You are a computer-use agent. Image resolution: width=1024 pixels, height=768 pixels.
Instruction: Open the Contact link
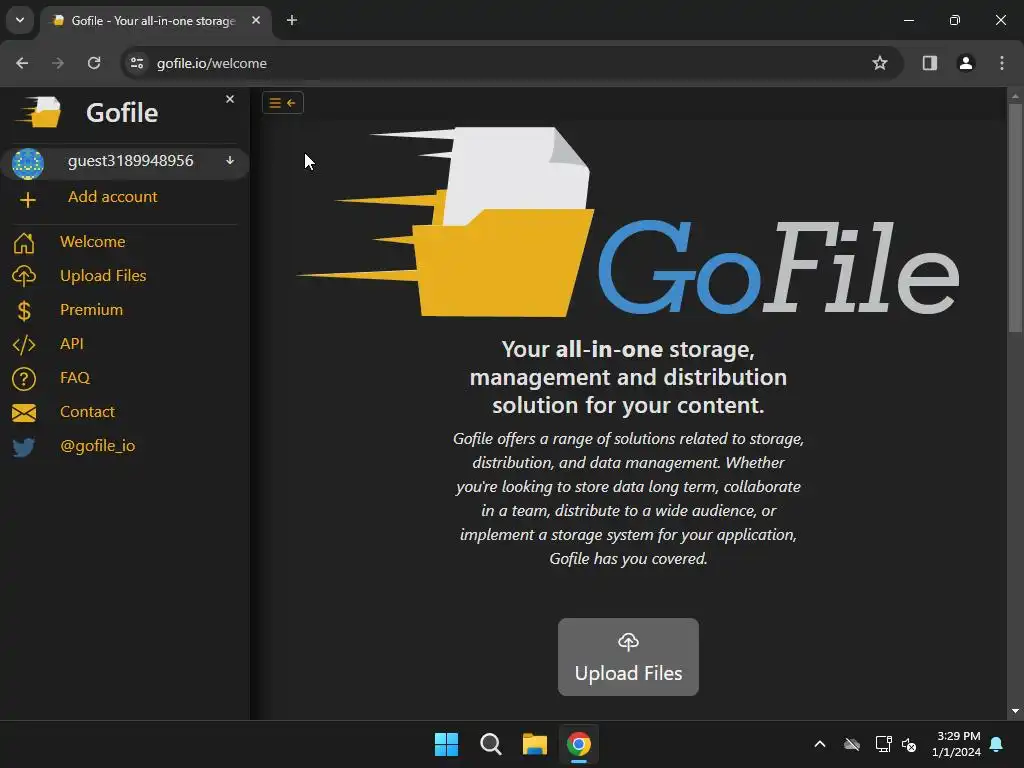point(88,411)
